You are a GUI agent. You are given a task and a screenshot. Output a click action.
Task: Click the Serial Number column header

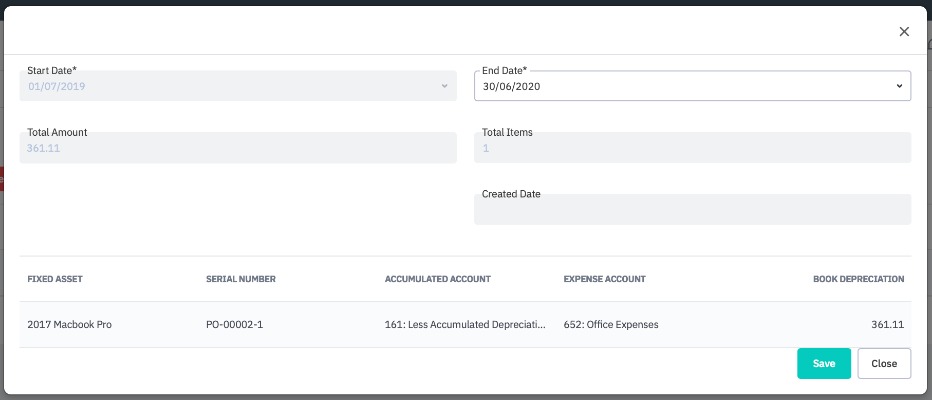point(241,279)
